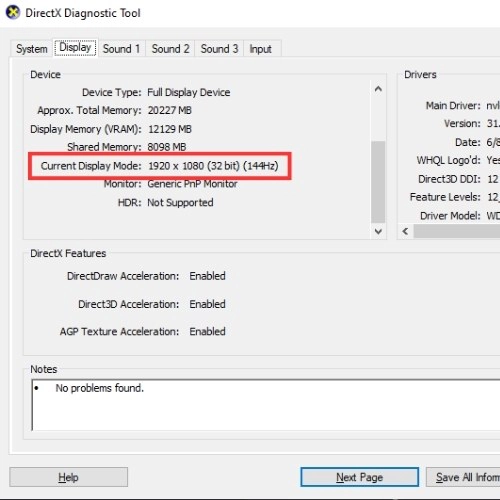Click the 'Version:' label in Drivers
The width and height of the screenshot is (500, 500).
[x=462, y=124]
